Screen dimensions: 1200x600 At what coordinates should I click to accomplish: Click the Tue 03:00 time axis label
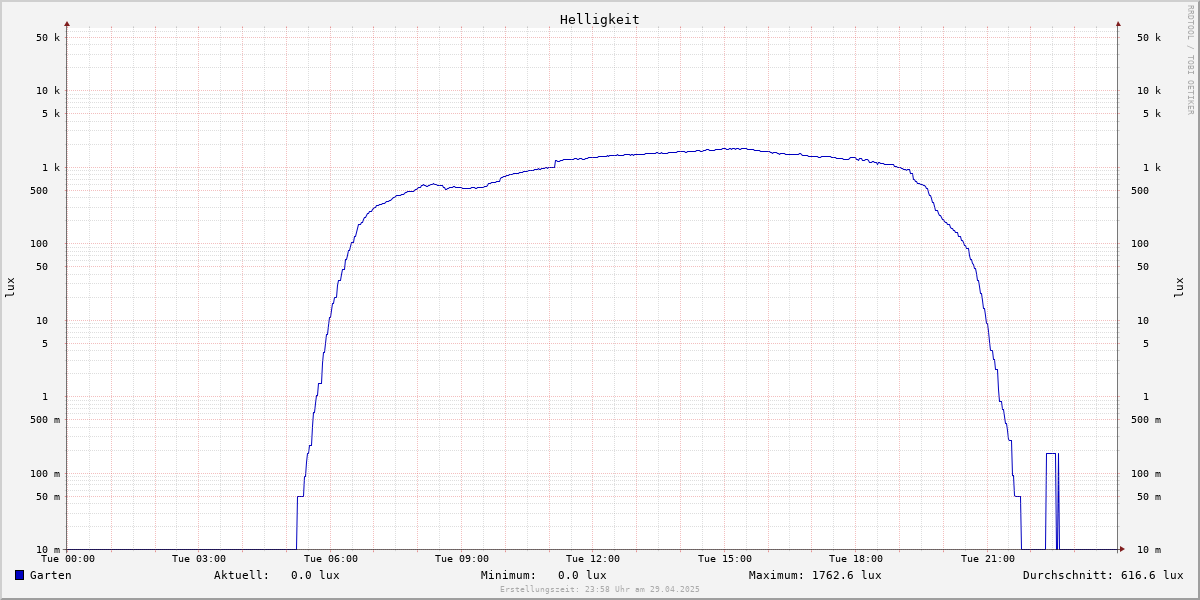199,559
